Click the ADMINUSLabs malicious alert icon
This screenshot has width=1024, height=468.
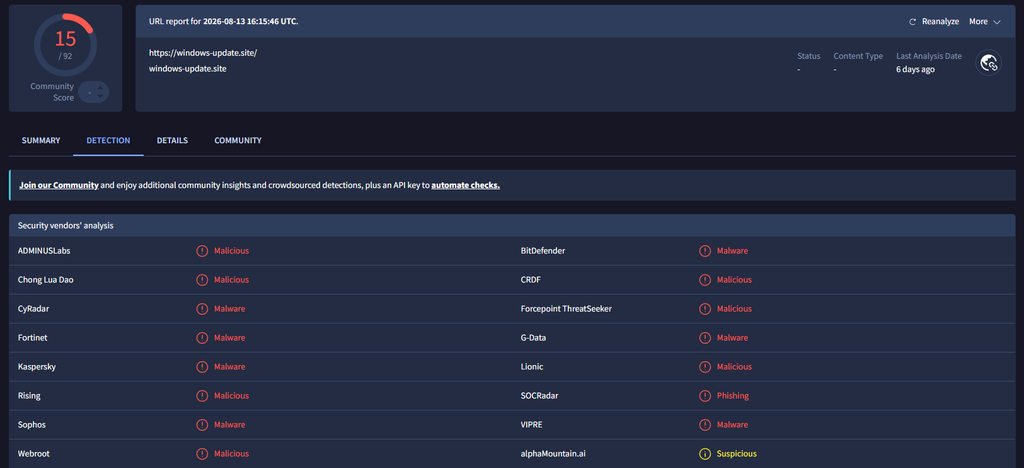(202, 251)
